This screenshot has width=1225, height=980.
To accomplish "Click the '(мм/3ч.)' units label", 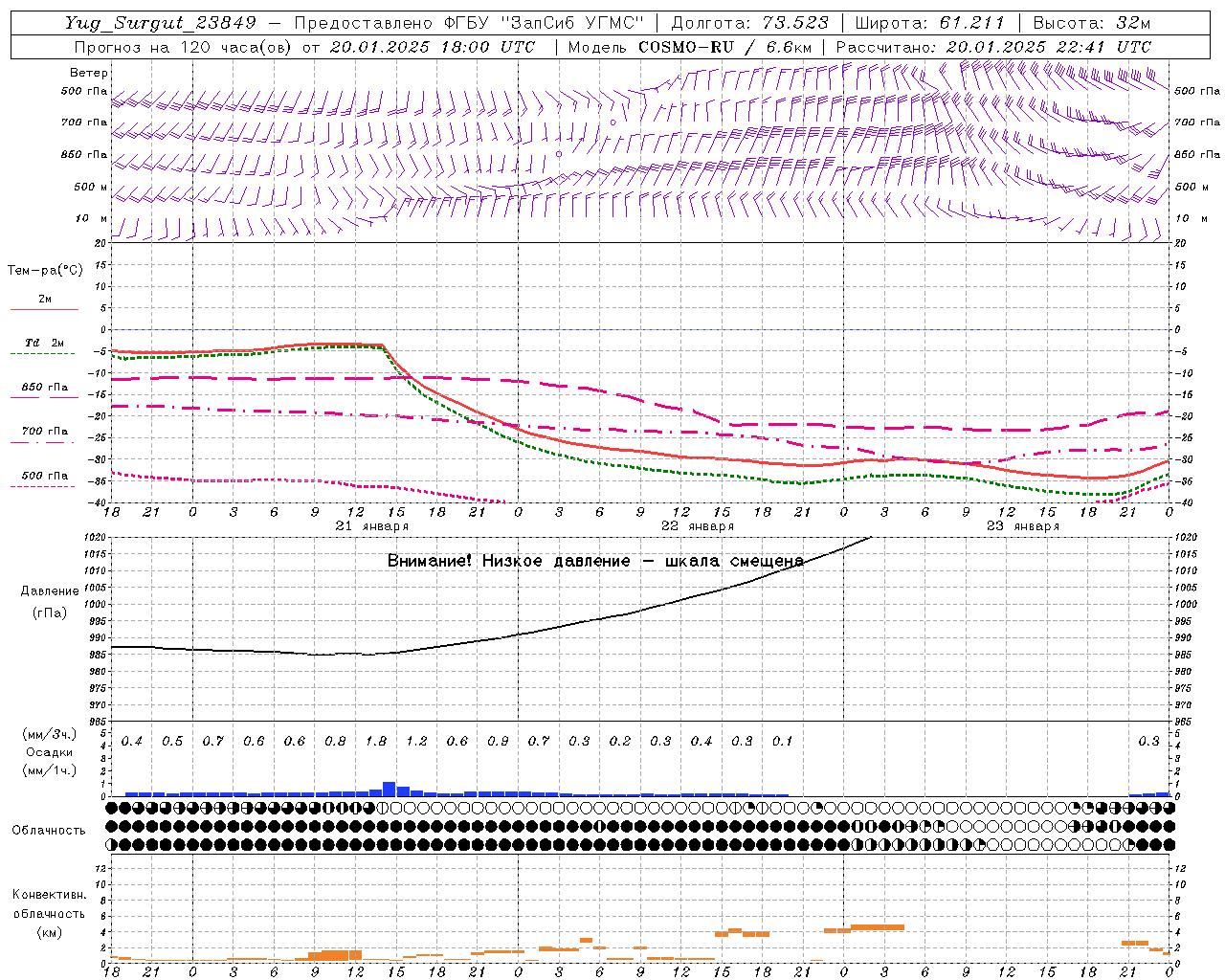I will (49, 735).
